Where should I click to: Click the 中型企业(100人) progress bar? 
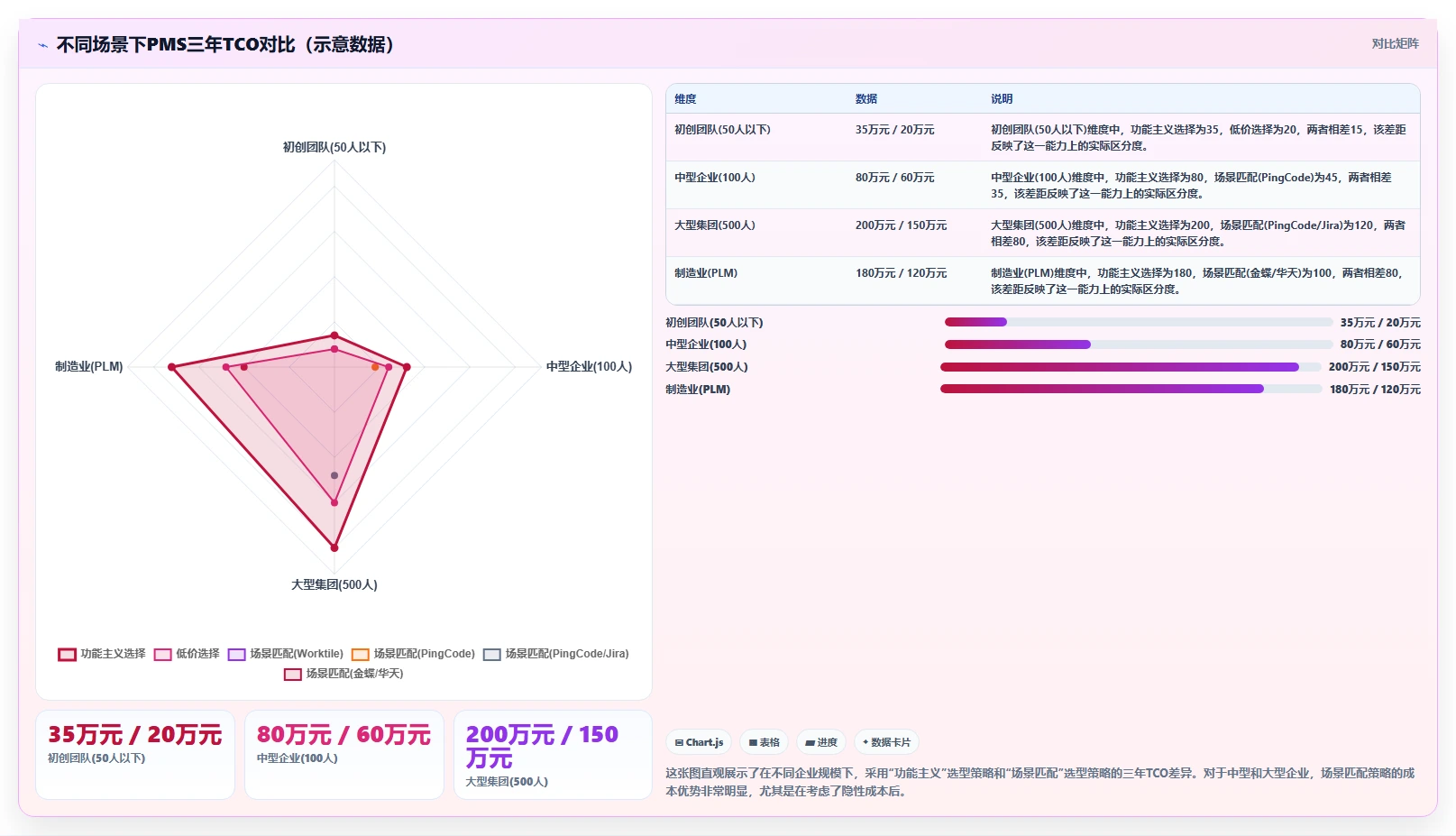tap(1139, 345)
